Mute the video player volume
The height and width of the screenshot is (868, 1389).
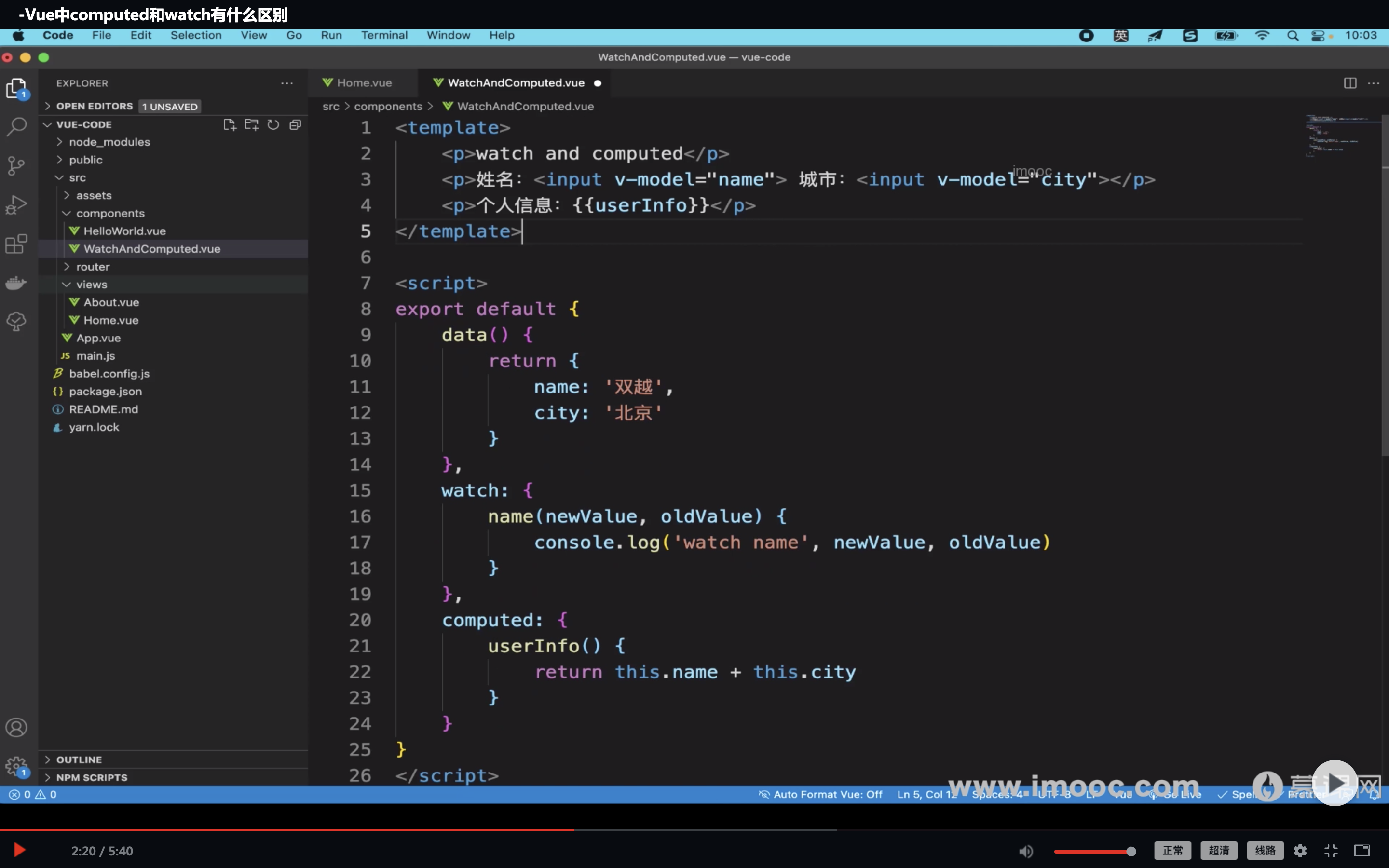coord(1026,851)
